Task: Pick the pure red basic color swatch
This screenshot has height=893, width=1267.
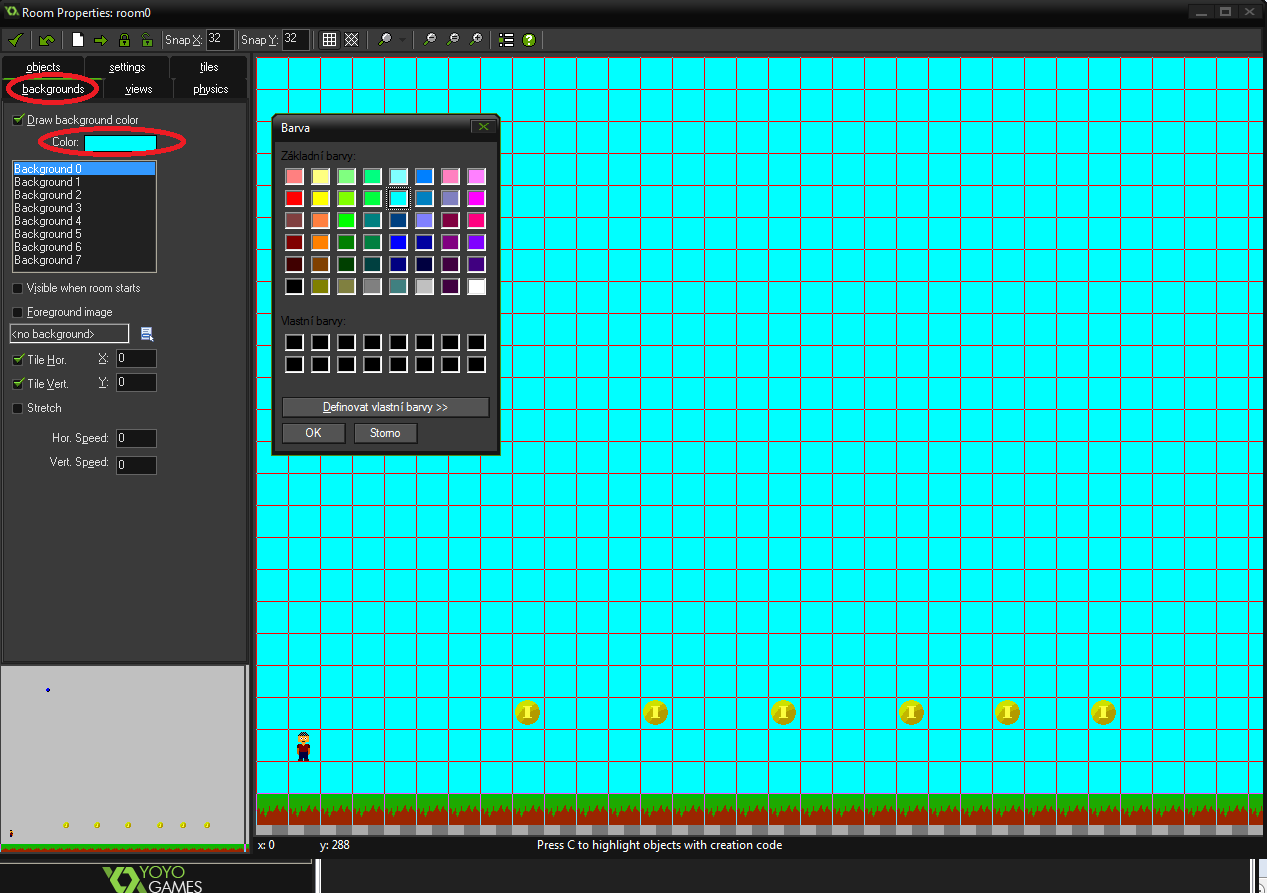Action: coord(294,198)
